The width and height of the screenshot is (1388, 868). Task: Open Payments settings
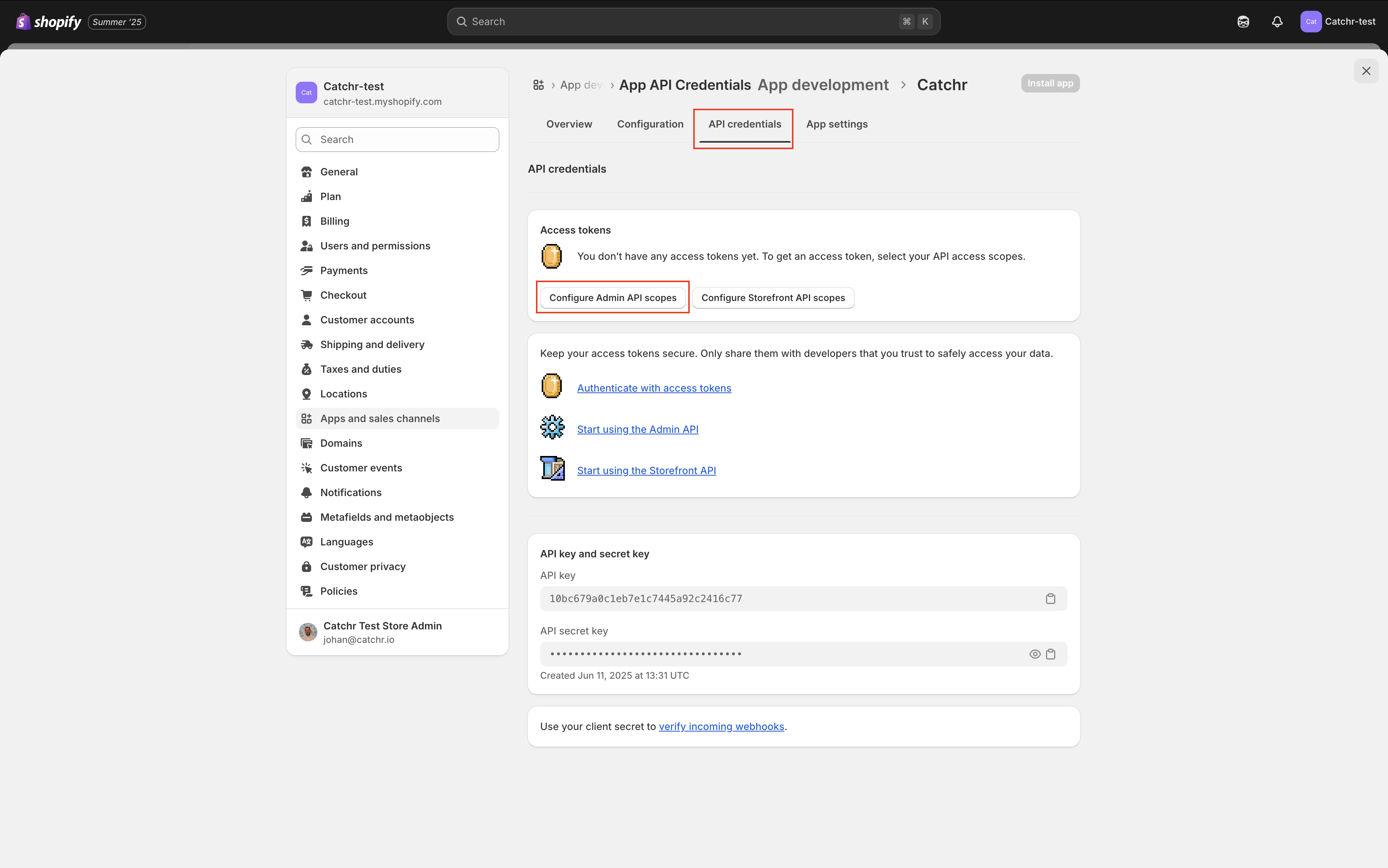click(398, 271)
